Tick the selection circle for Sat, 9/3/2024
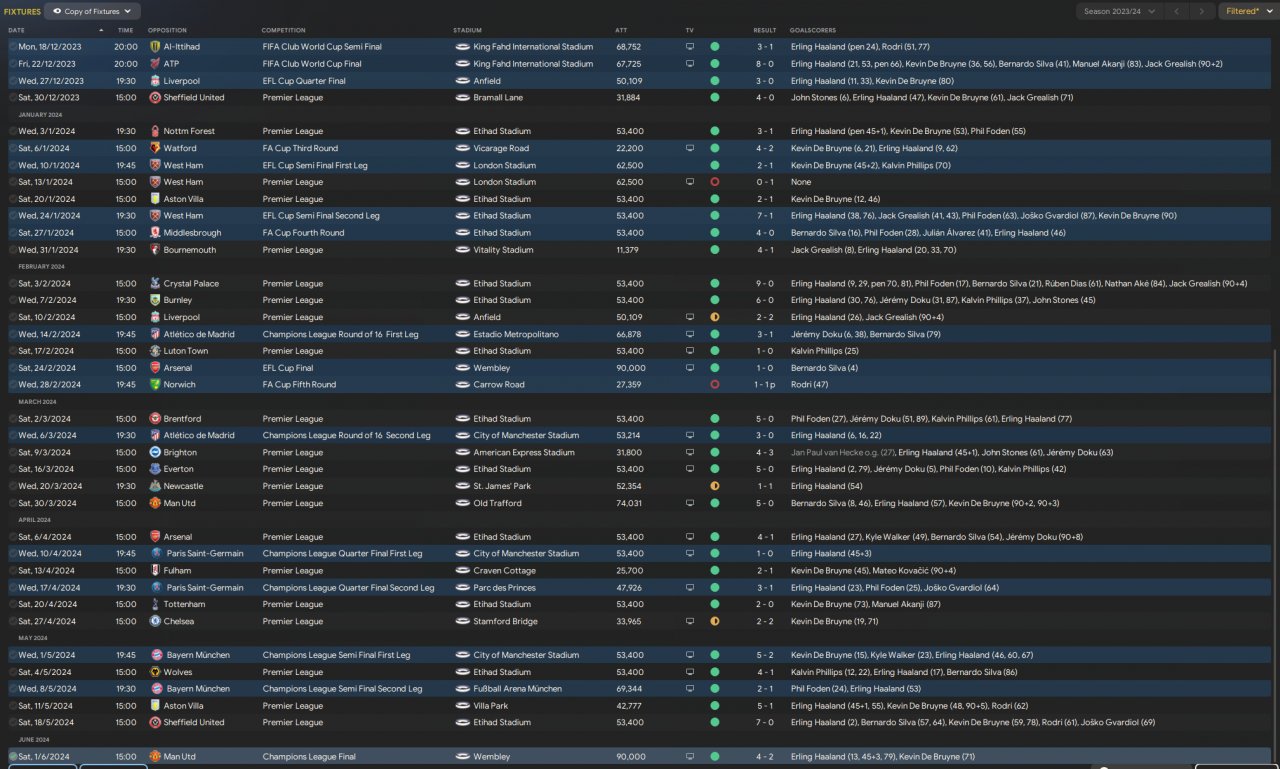Image resolution: width=1280 pixels, height=769 pixels. click(x=13, y=452)
